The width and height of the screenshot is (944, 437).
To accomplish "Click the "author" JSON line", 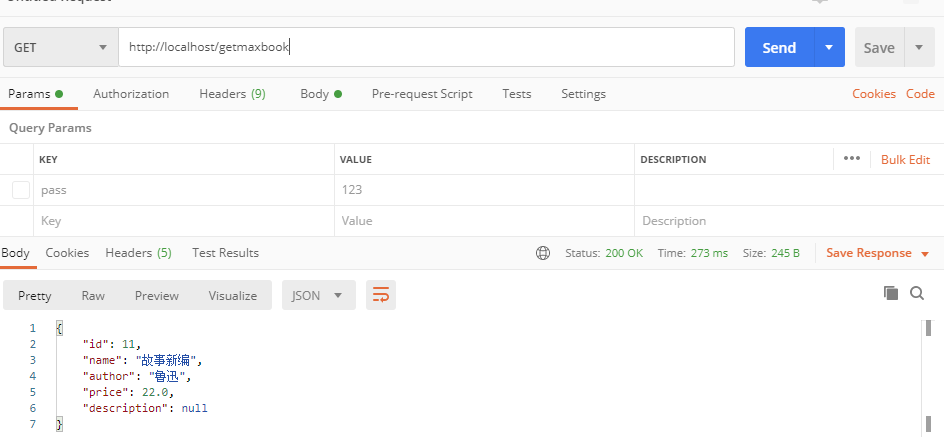I will point(137,376).
